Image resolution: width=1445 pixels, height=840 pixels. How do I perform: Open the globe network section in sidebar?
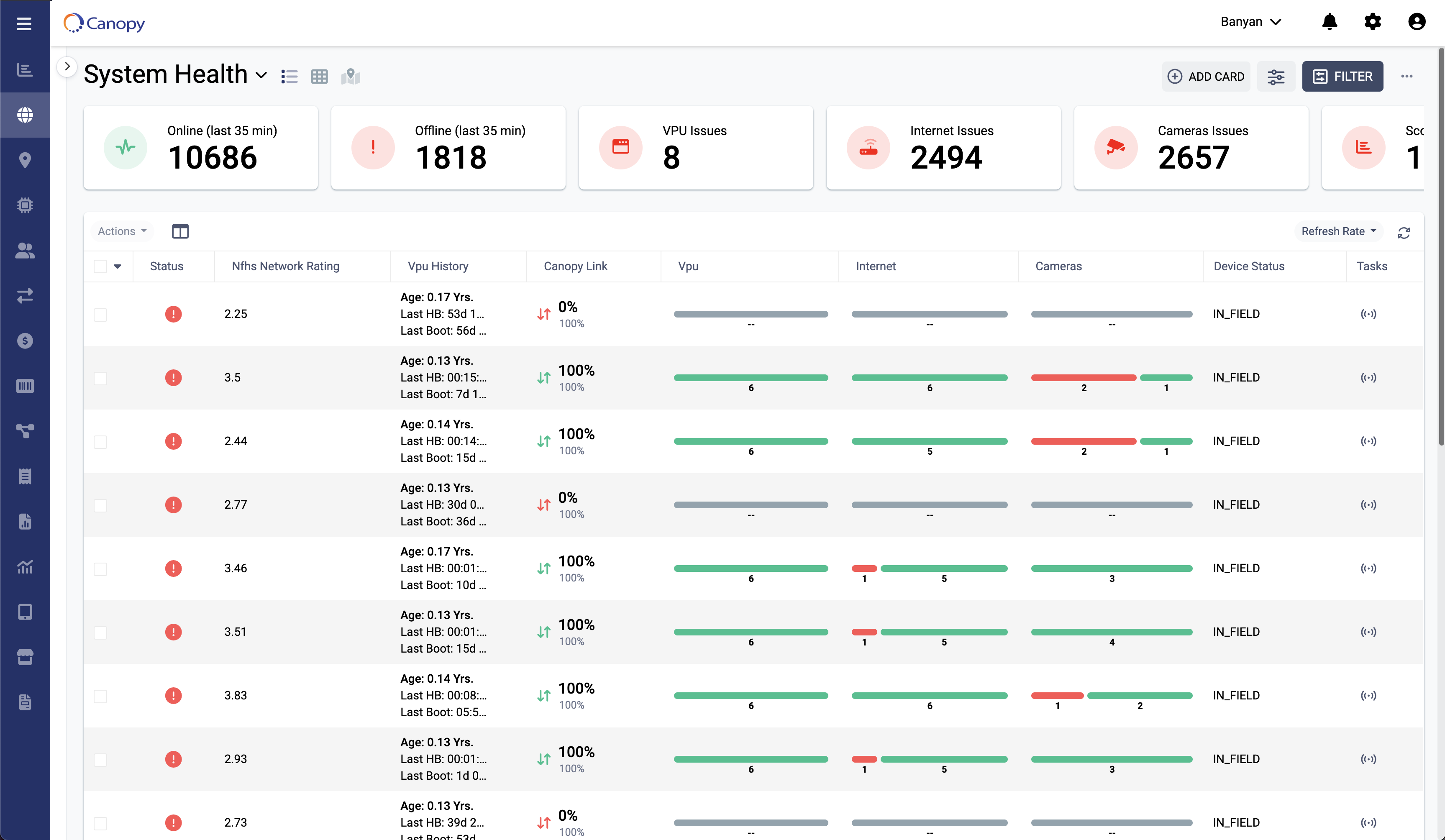(25, 115)
